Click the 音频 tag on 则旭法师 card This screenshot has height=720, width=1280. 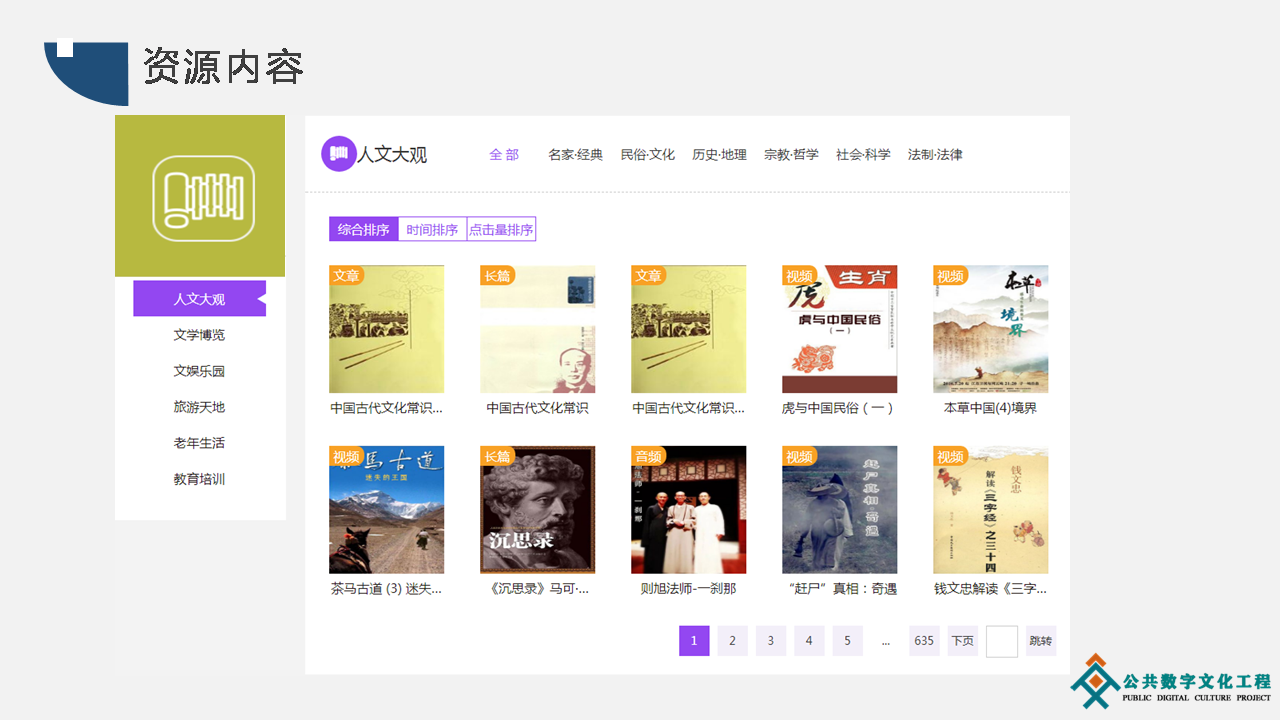(648, 457)
